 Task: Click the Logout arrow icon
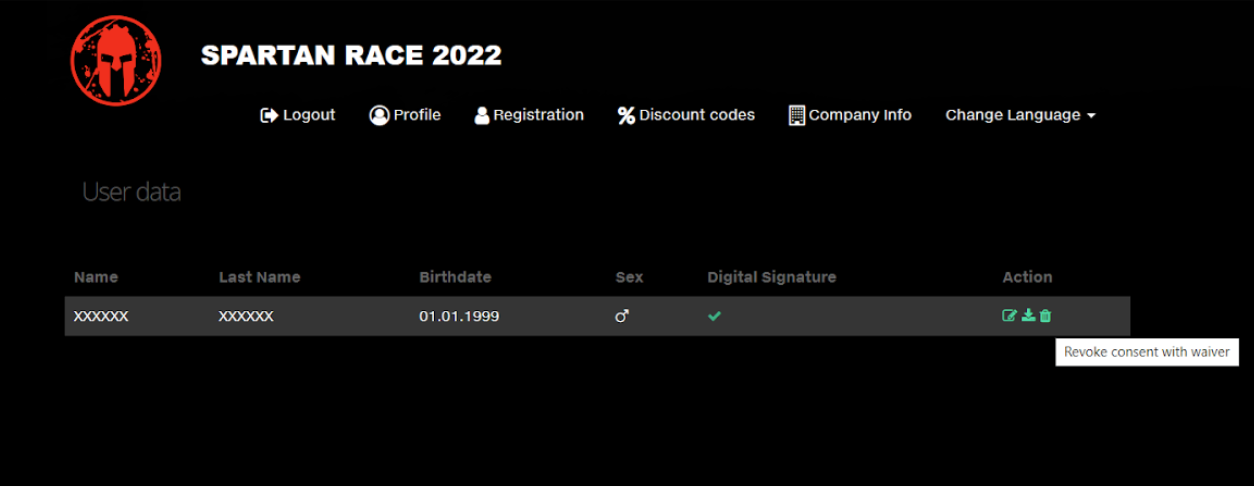click(269, 115)
